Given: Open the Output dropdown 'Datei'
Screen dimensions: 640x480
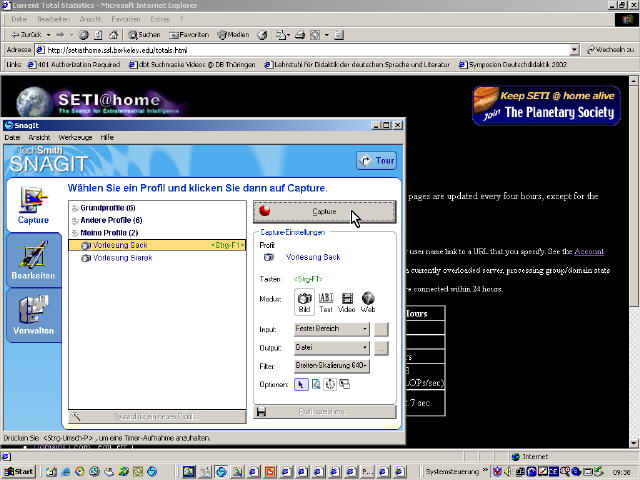Looking at the screenshot, I should pos(332,347).
